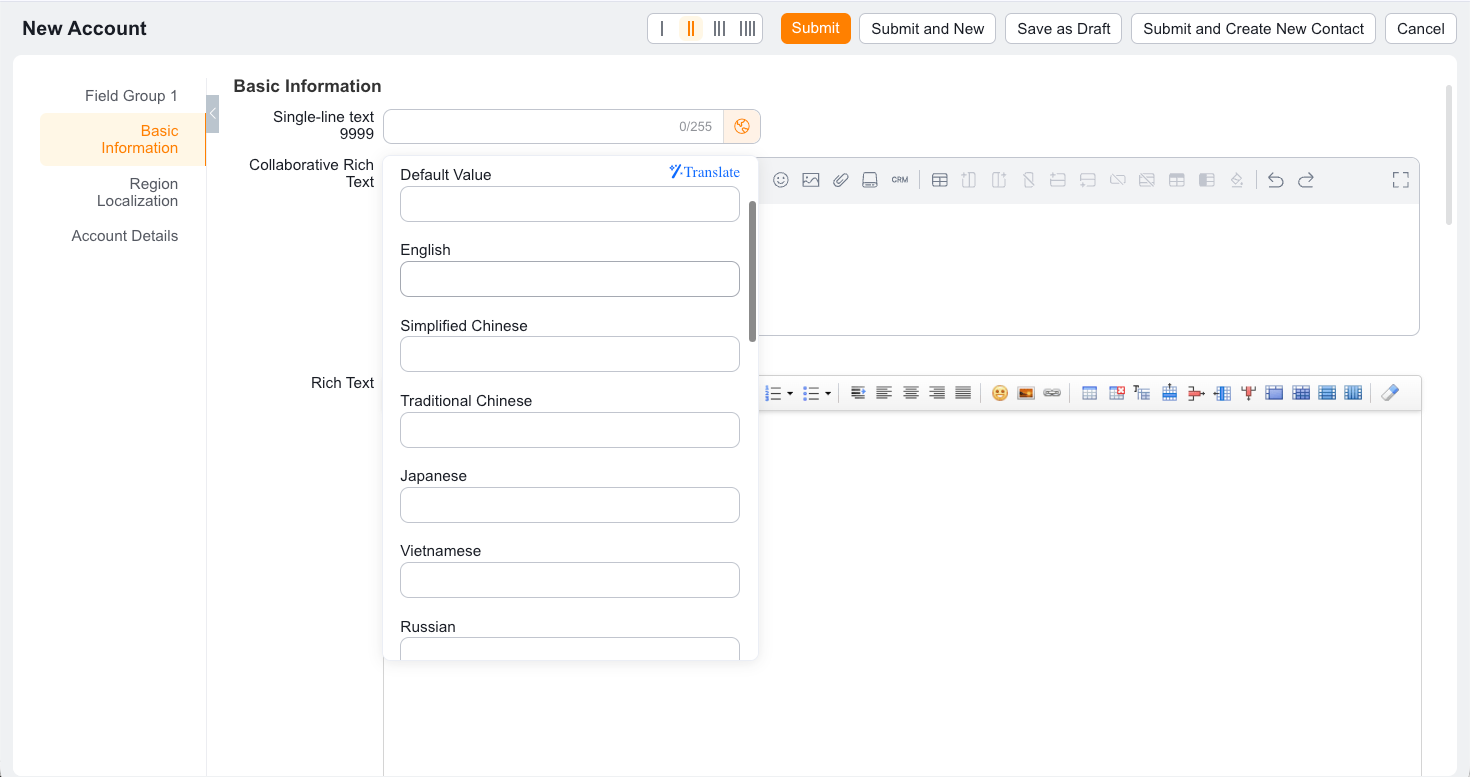1470x777 pixels.
Task: Open bulleted list dropdown arrow
Action: 828,394
